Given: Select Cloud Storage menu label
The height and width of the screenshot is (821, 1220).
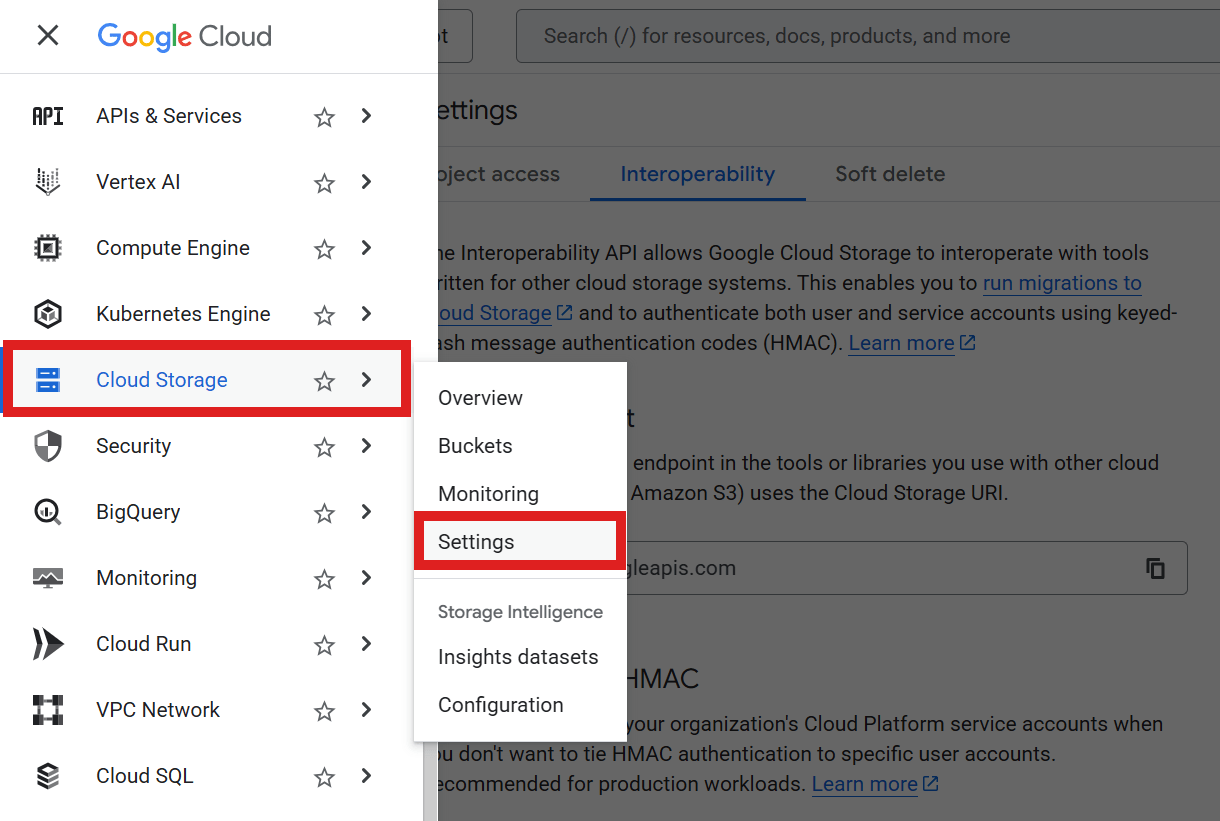Looking at the screenshot, I should pos(162,380).
